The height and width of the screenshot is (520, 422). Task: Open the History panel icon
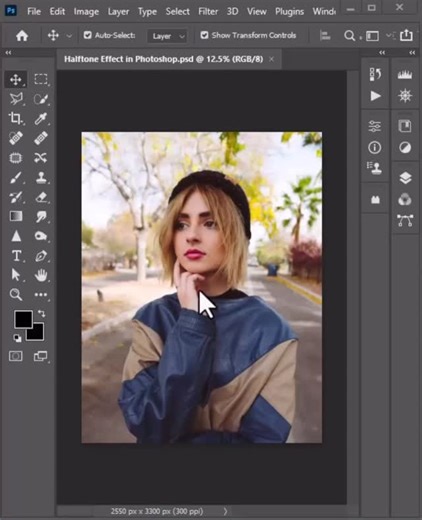pyautogui.click(x=375, y=74)
